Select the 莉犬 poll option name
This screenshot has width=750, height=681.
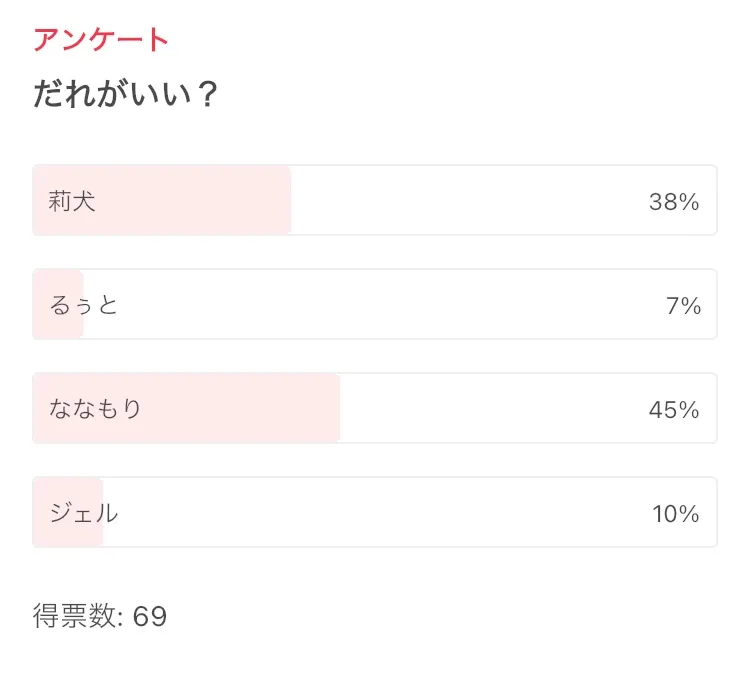point(72,201)
